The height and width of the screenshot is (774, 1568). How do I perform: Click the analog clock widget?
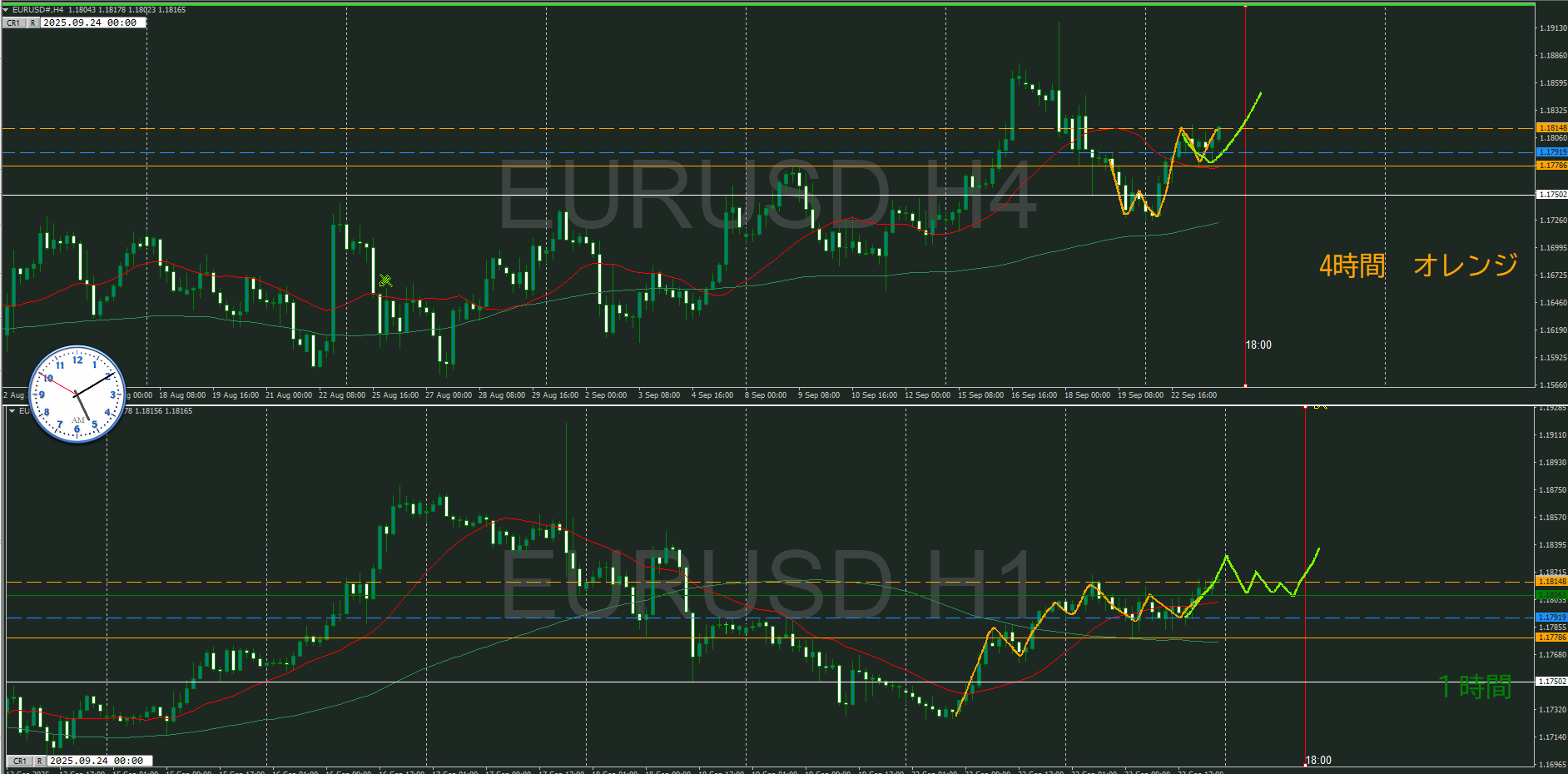77,394
